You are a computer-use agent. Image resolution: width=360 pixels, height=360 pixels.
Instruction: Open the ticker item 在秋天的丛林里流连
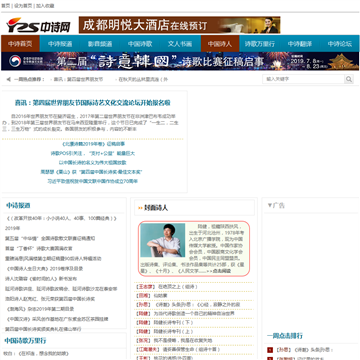(143, 80)
